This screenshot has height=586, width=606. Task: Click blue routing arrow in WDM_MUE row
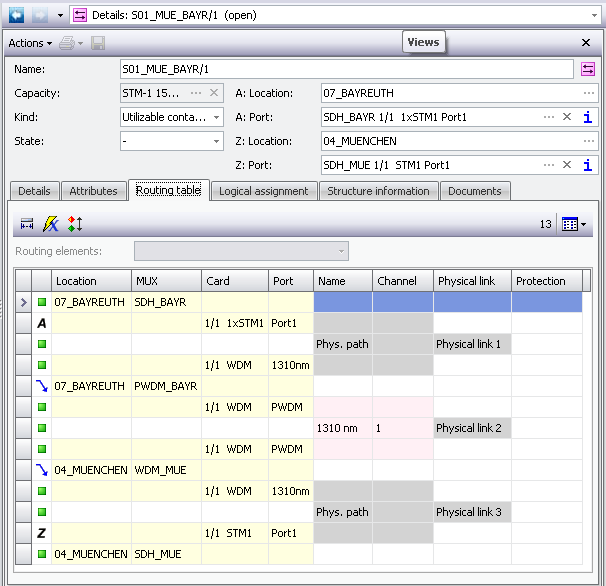(x=42, y=470)
